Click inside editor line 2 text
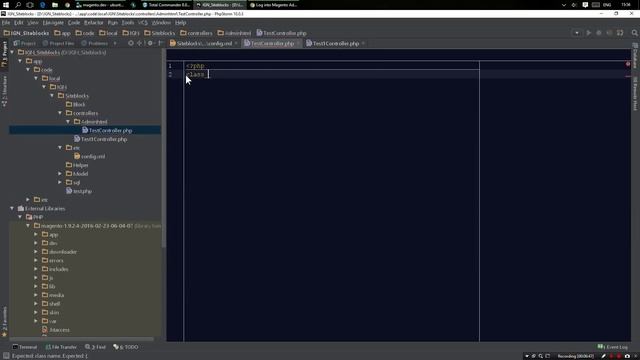This screenshot has height=360, width=640. [196, 74]
